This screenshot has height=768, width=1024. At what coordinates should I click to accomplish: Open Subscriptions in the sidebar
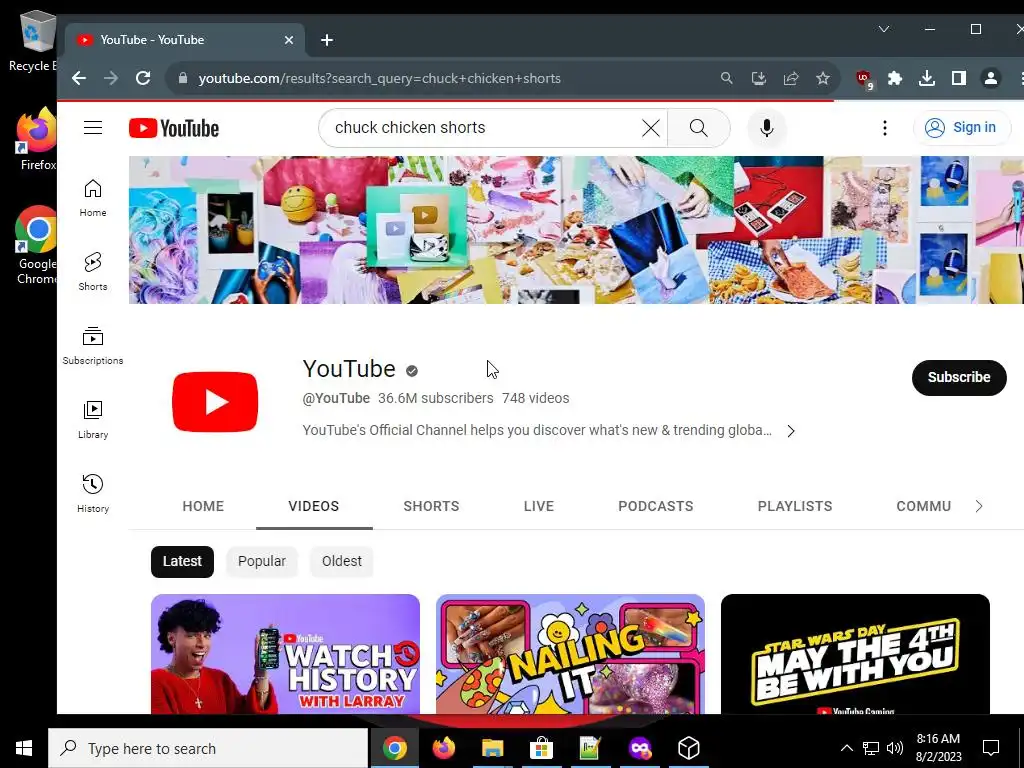point(93,345)
